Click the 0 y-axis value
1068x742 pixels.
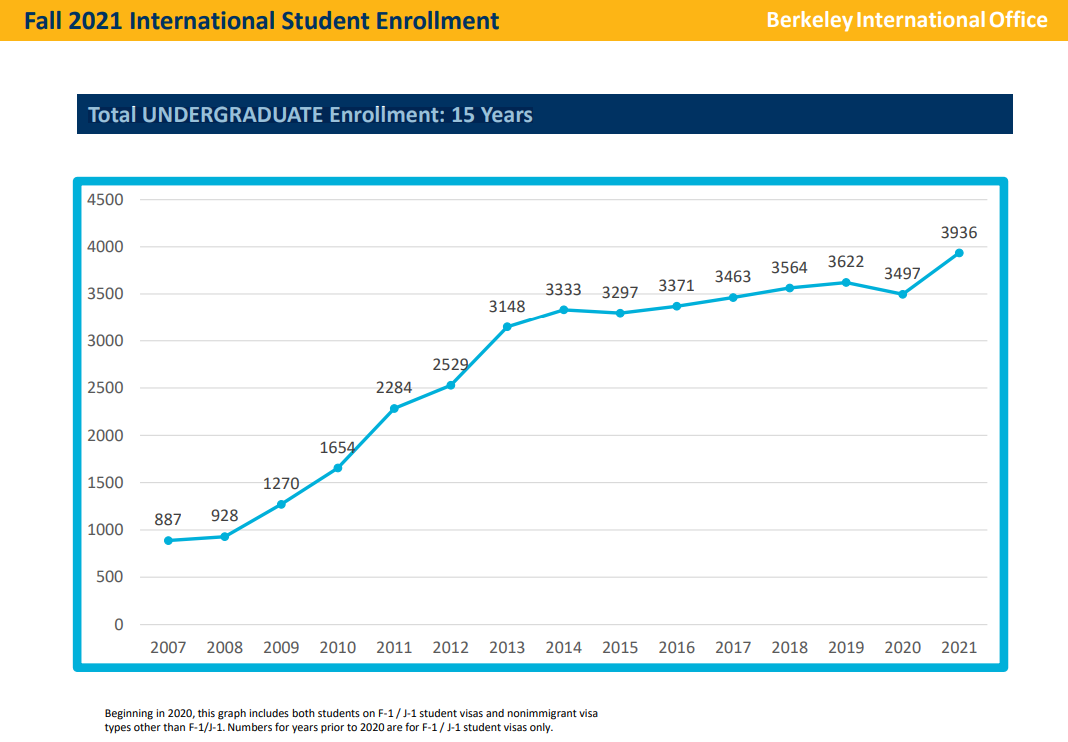pyautogui.click(x=119, y=625)
